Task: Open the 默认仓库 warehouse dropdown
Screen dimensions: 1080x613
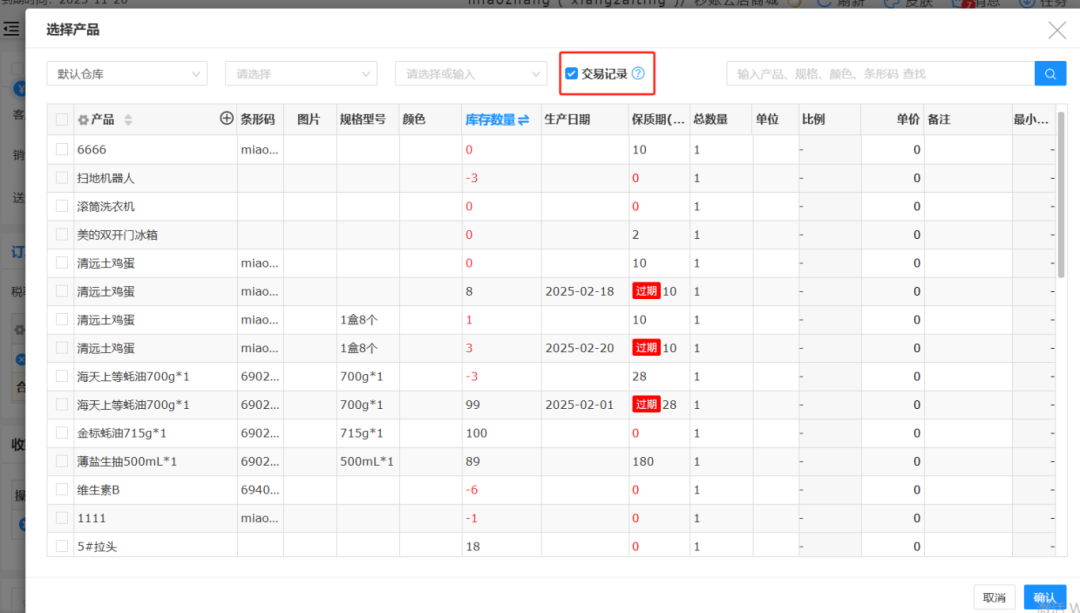Action: [127, 74]
